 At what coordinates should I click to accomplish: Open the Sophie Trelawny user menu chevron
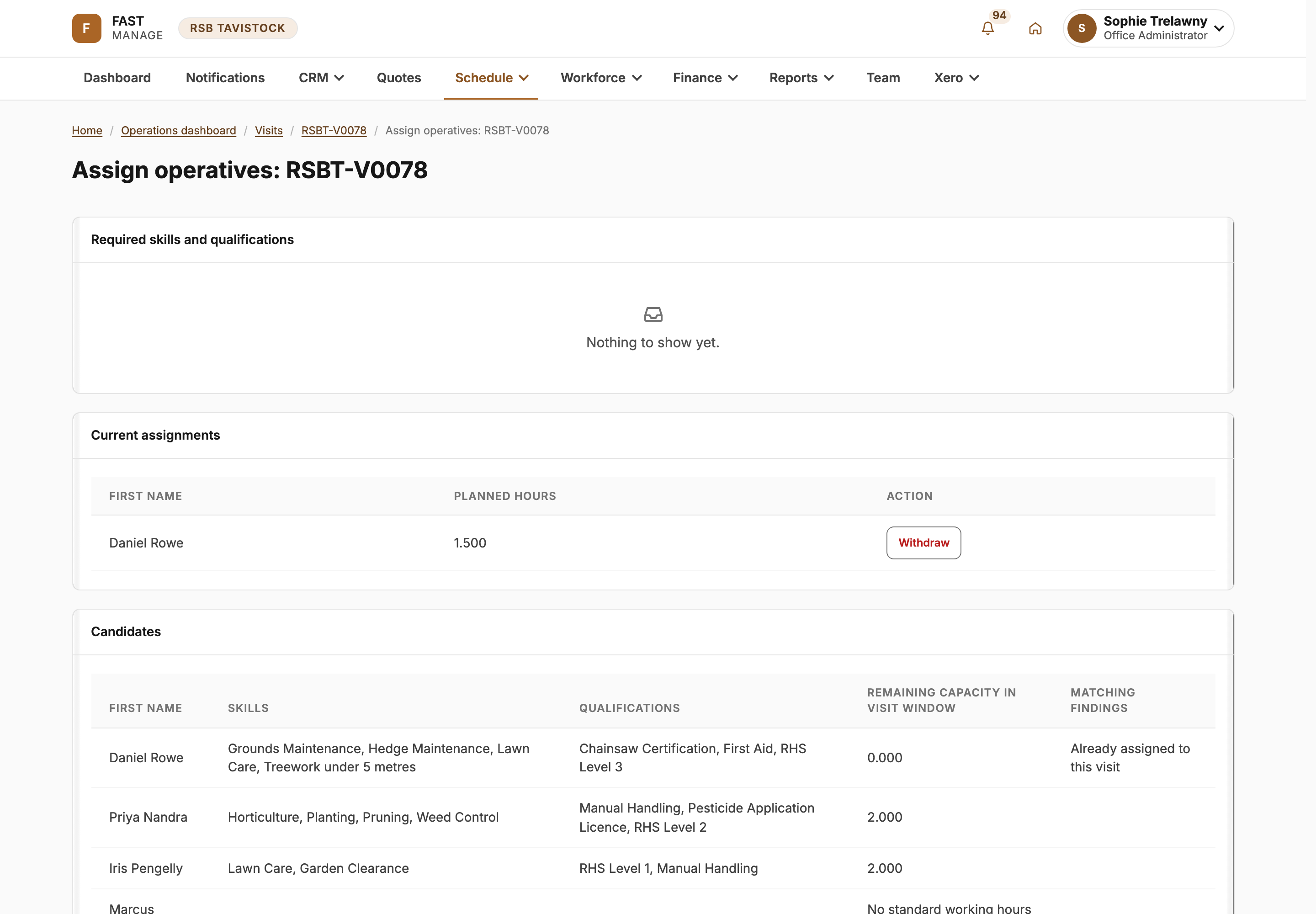point(1219,28)
